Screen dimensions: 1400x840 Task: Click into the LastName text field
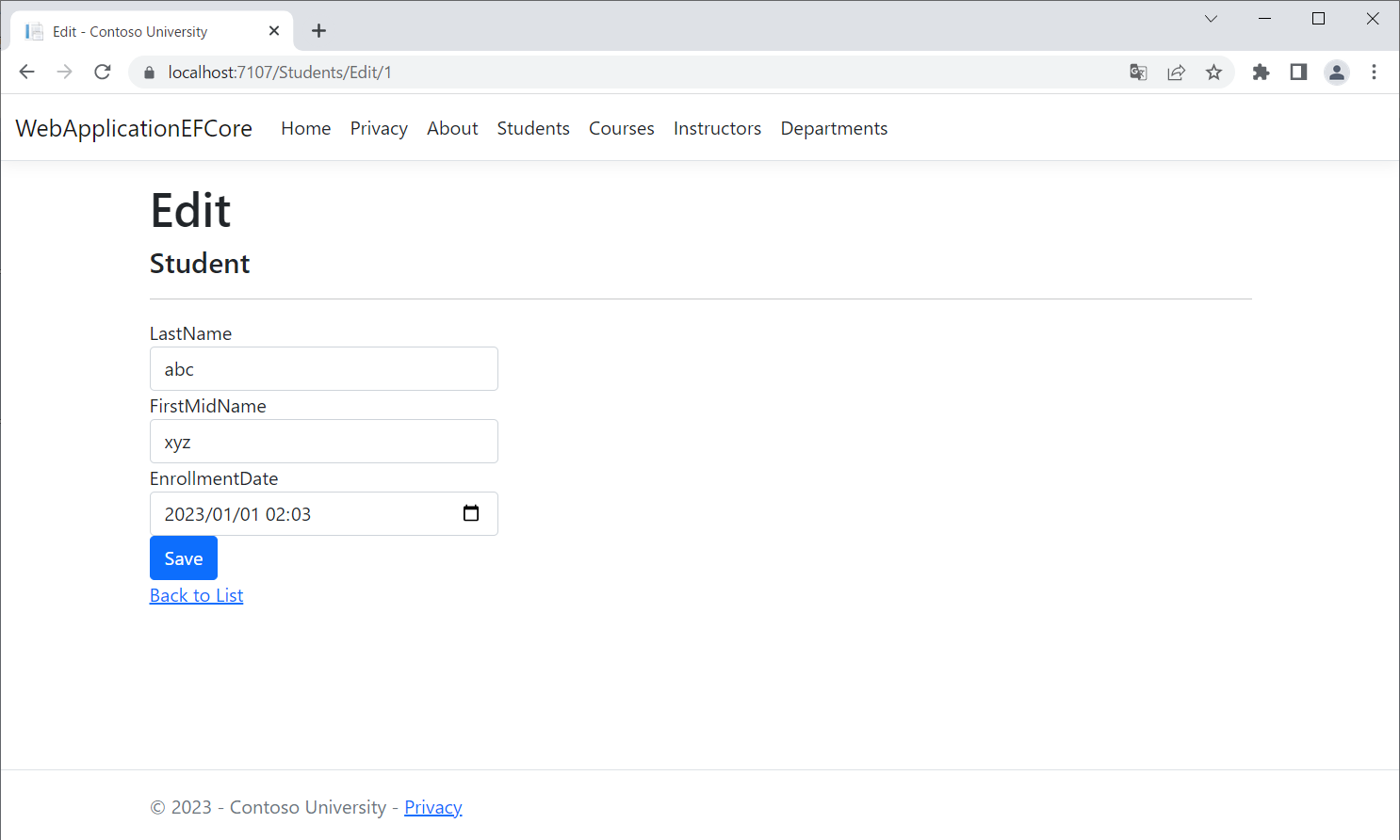[x=323, y=369]
